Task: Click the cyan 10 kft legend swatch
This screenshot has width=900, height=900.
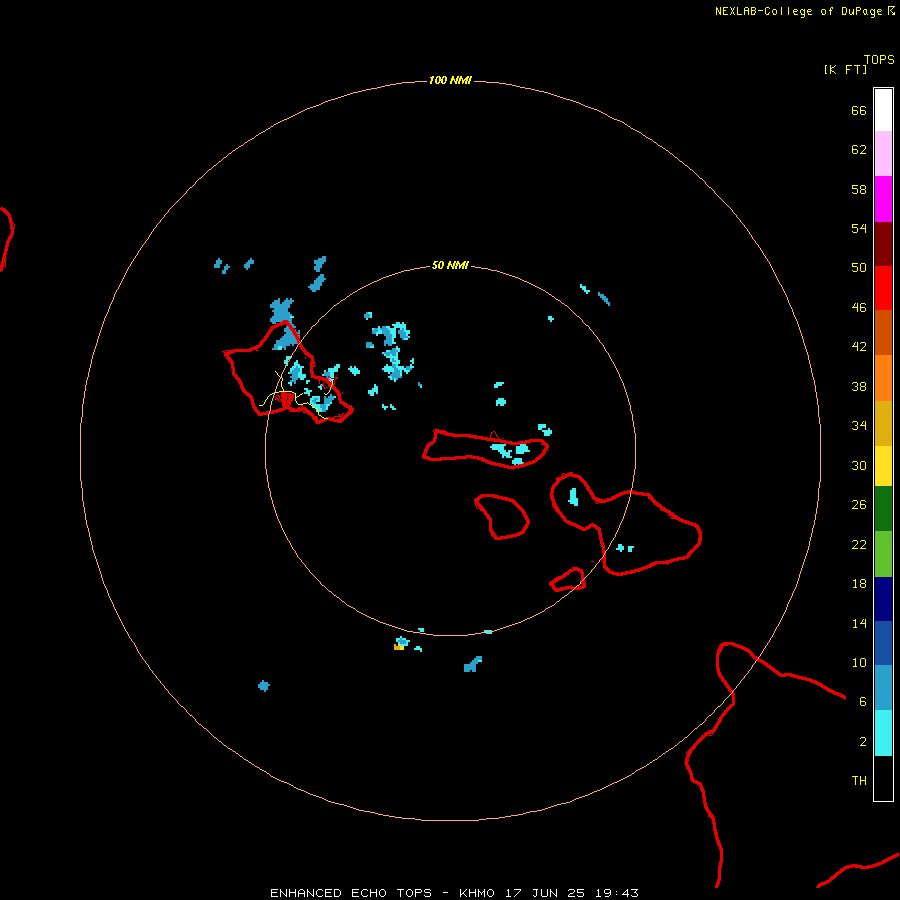Action: [x=883, y=733]
